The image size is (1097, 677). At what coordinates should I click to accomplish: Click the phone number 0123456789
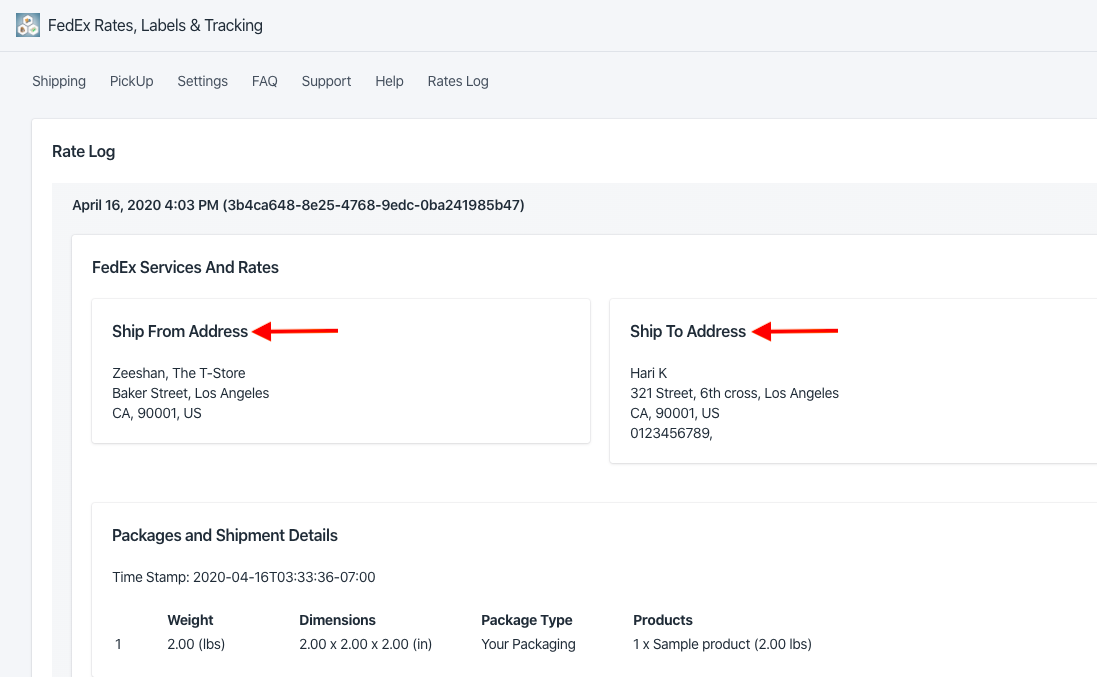(x=671, y=433)
